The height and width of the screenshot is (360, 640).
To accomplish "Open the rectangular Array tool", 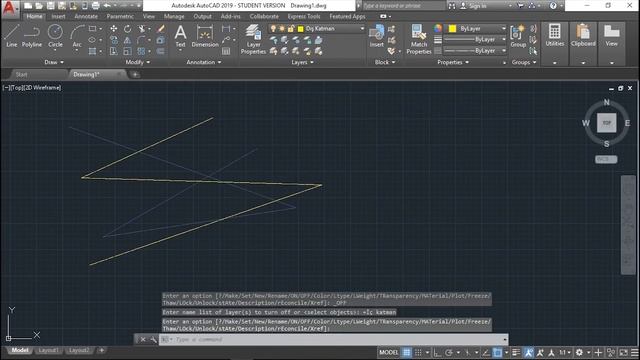I will pos(142,51).
